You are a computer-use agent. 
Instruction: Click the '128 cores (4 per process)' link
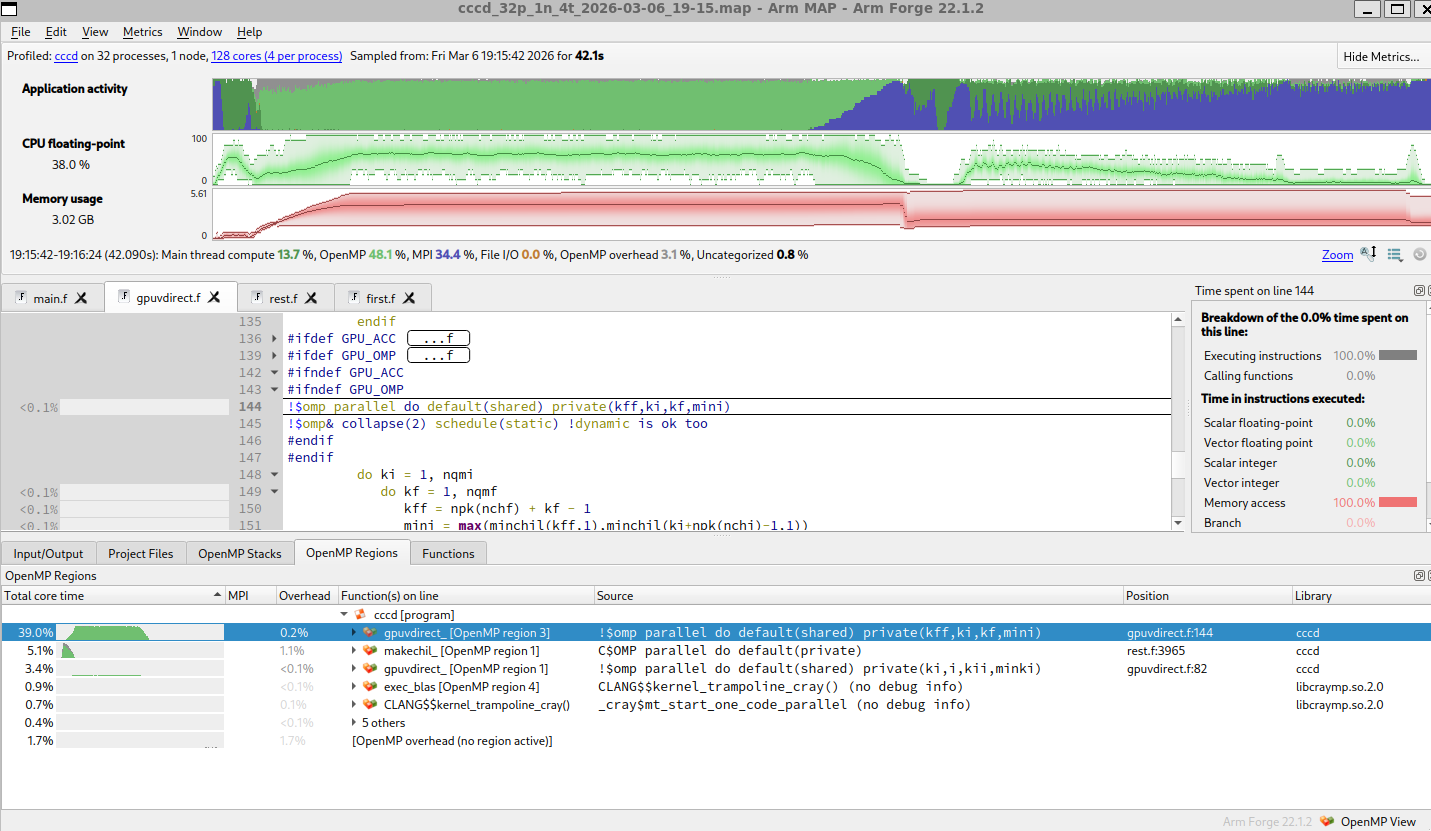coord(277,56)
